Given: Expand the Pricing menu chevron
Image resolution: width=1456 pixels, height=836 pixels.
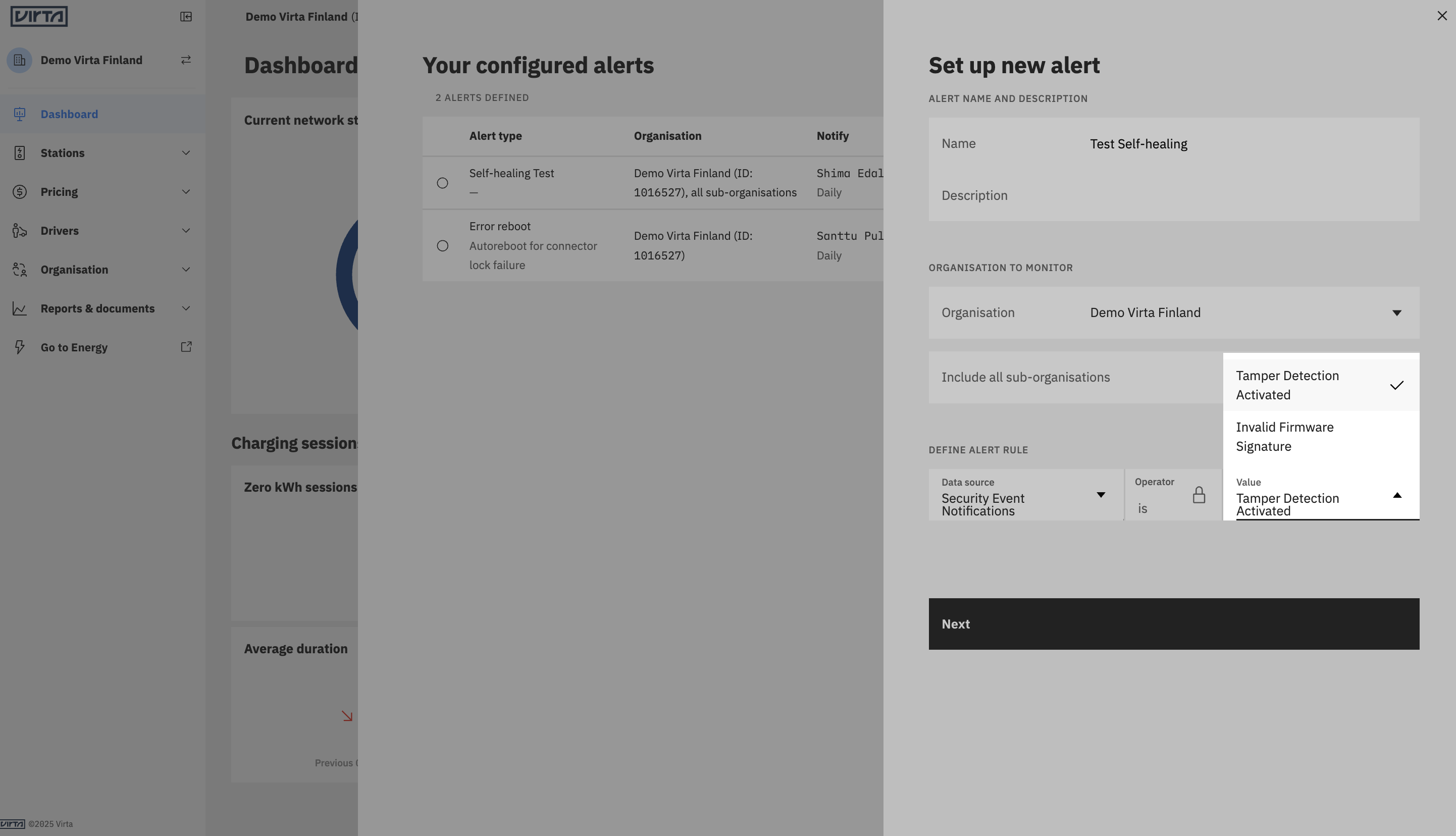Looking at the screenshot, I should click(x=186, y=192).
